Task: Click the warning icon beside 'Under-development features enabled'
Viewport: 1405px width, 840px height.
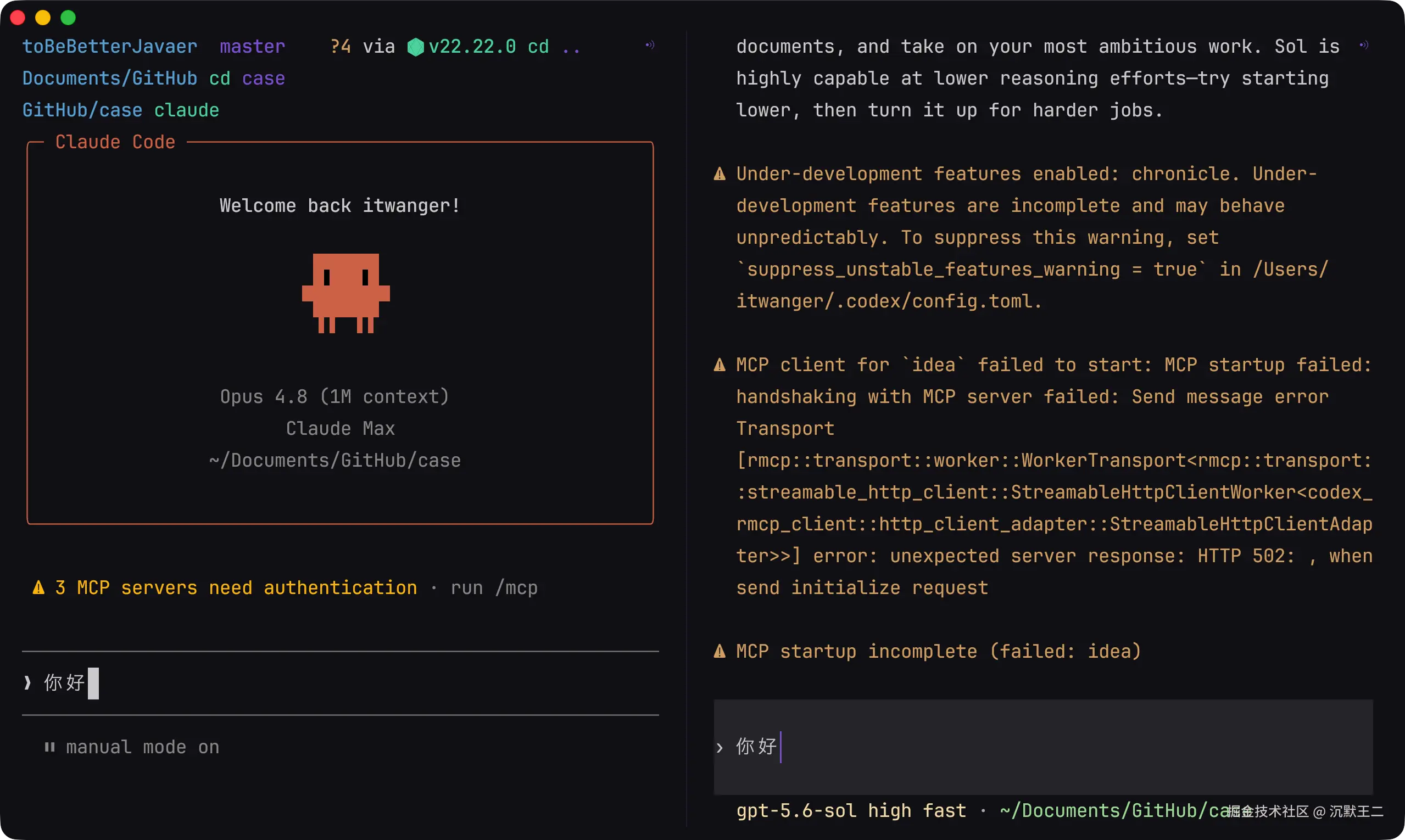Action: coord(720,173)
